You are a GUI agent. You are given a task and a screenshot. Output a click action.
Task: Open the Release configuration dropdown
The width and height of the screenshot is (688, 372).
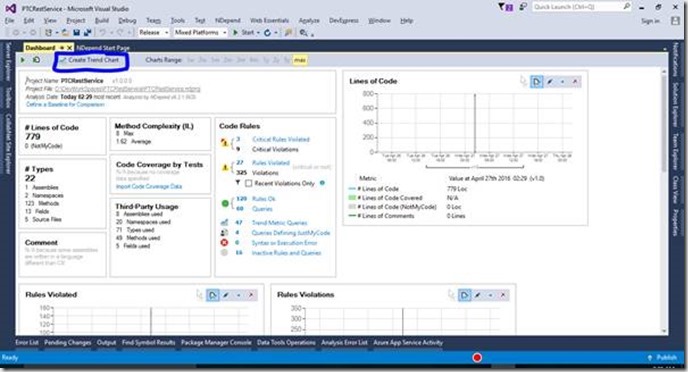(154, 32)
